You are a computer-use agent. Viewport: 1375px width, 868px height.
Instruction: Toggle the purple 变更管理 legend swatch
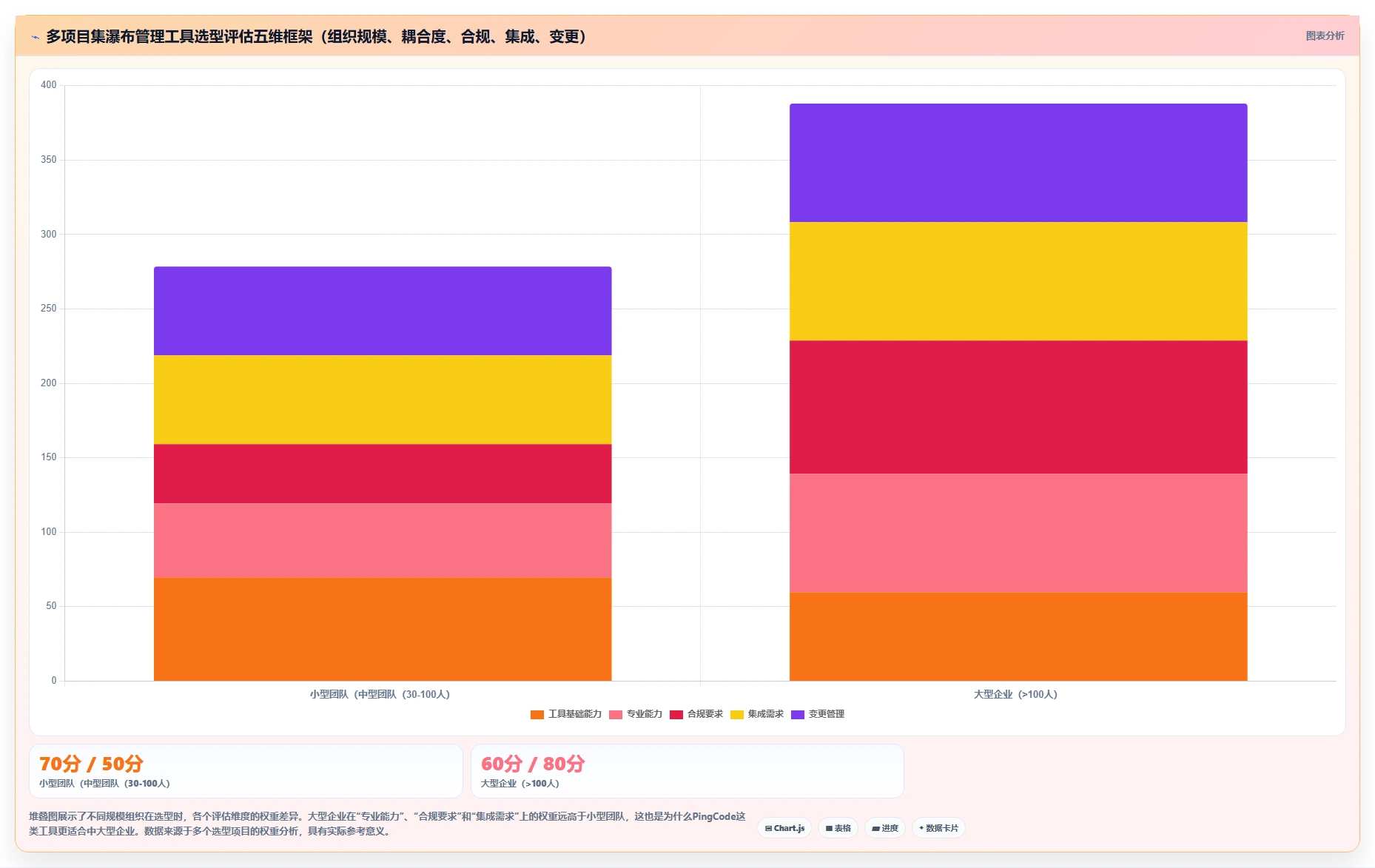[798, 714]
